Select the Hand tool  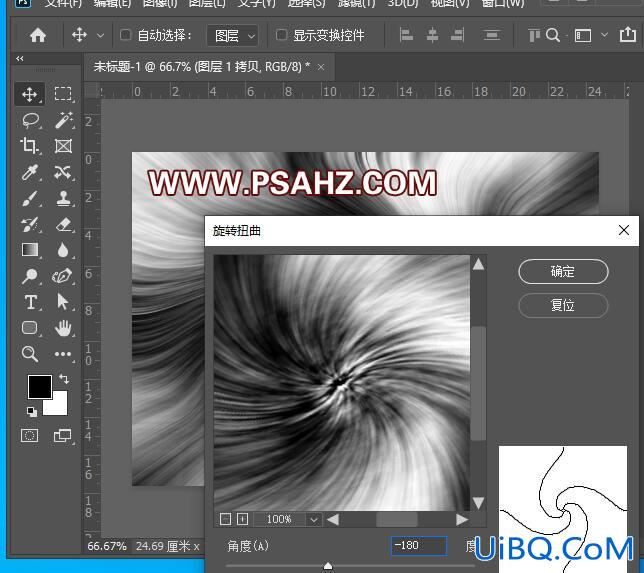pos(63,328)
